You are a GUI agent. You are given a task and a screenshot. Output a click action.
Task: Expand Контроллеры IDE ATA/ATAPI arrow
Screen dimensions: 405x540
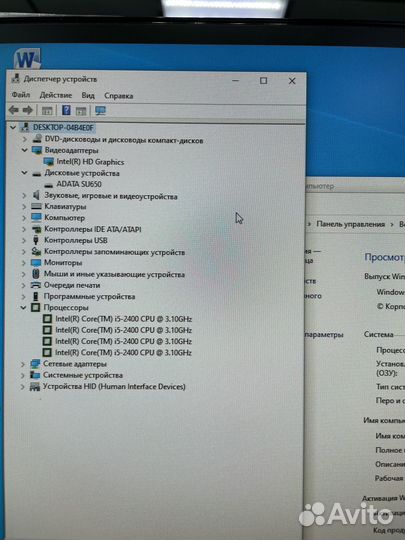(24, 229)
